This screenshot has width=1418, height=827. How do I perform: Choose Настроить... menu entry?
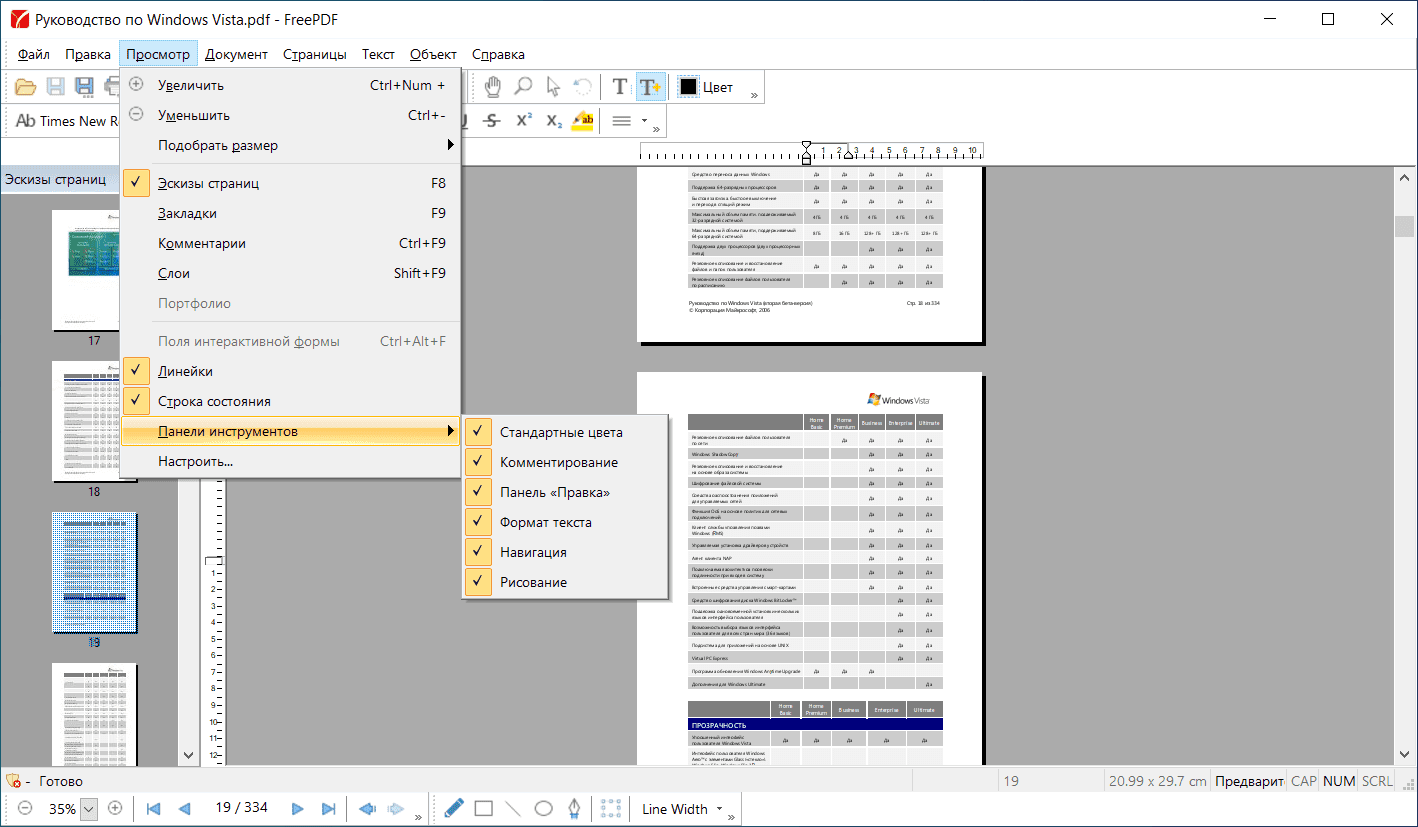(x=290, y=461)
